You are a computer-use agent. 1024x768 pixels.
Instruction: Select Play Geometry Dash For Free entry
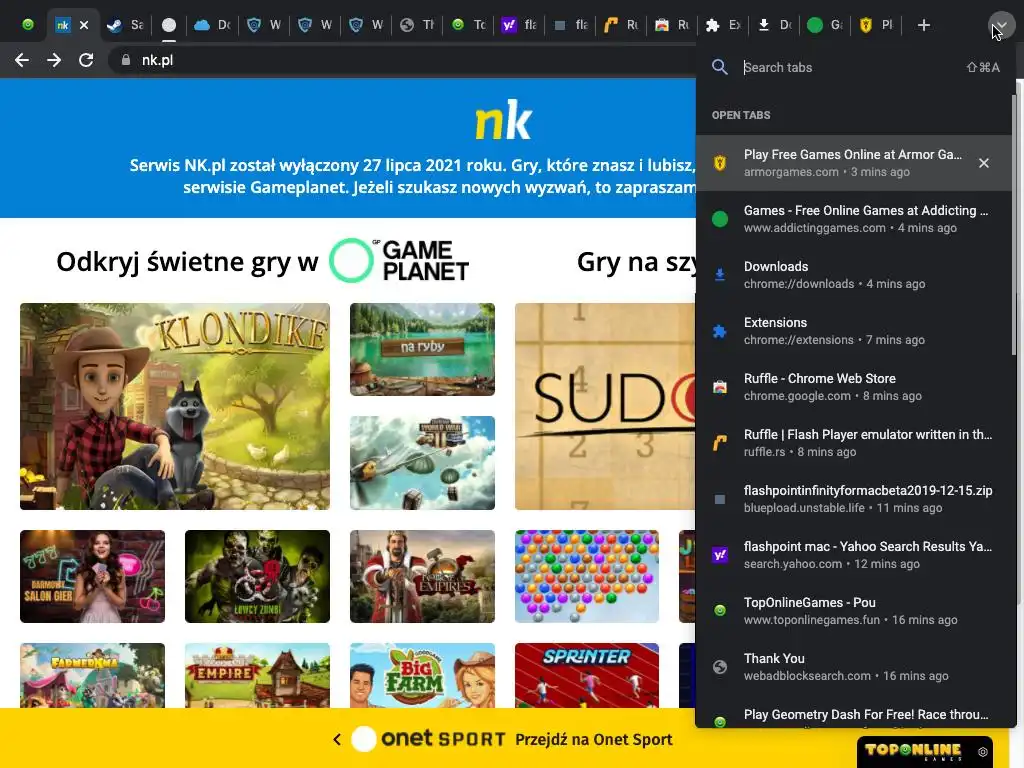(x=853, y=716)
